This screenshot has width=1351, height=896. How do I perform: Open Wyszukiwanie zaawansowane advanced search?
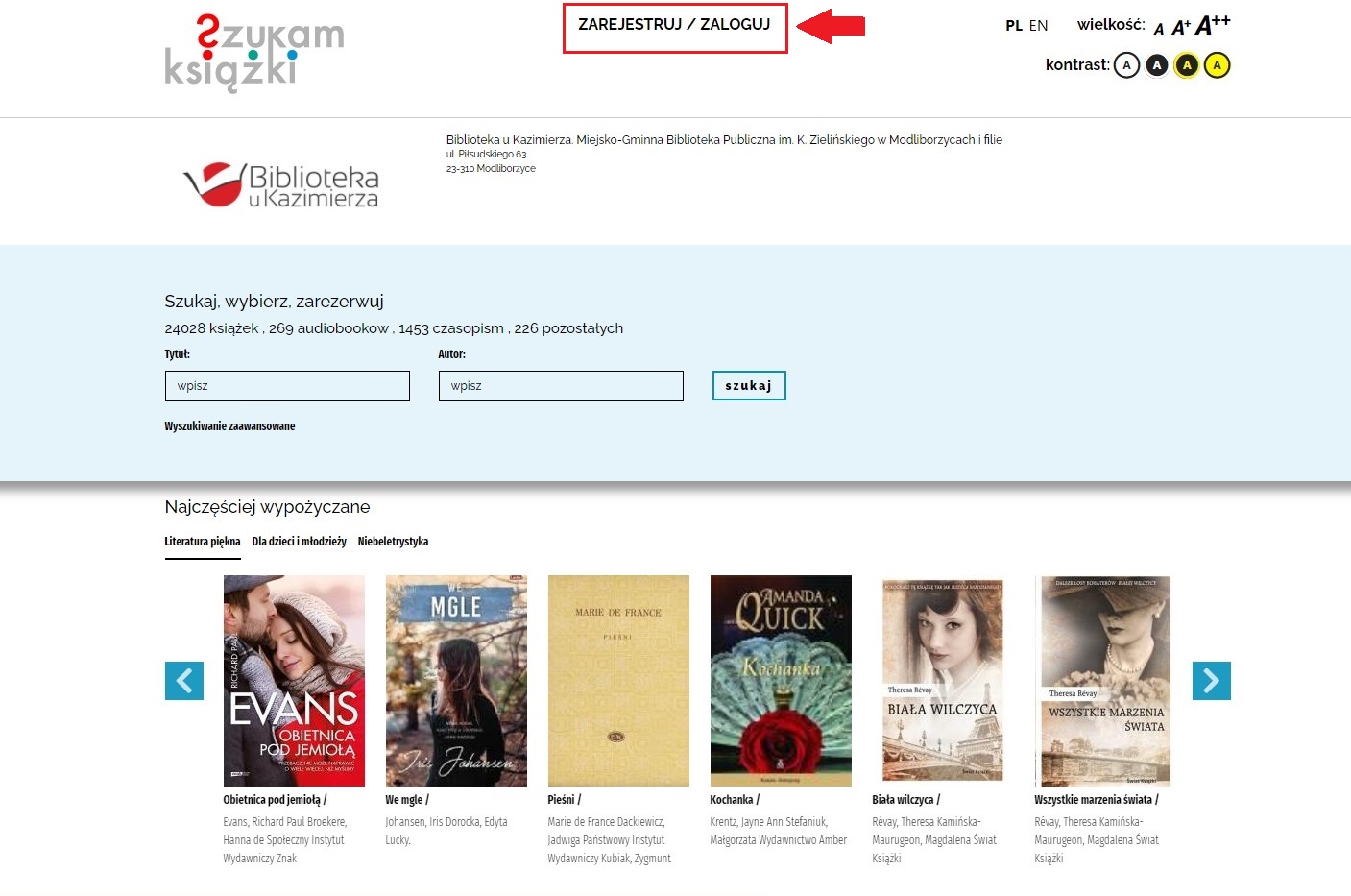(229, 426)
